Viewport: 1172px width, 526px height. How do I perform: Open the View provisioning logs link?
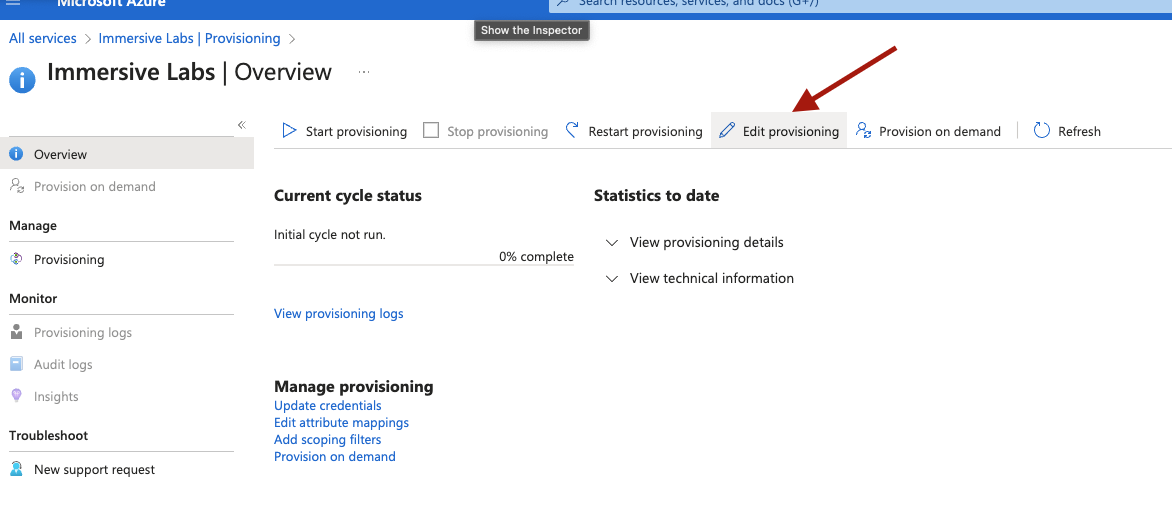[339, 313]
